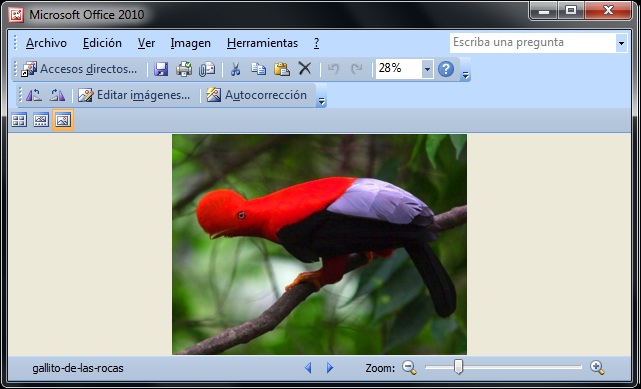The height and width of the screenshot is (389, 641).
Task: Click the 28% zoom value box
Action: click(399, 69)
